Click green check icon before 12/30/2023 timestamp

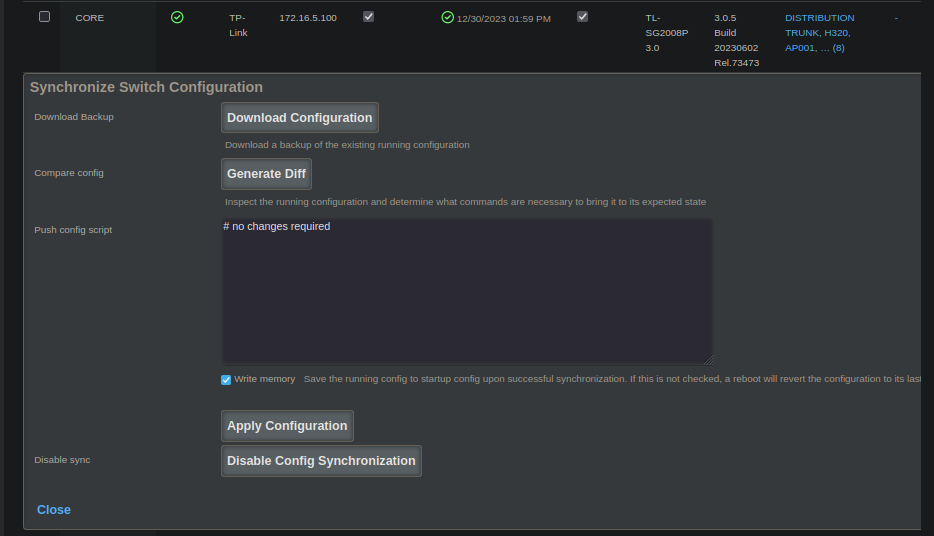[x=447, y=17]
